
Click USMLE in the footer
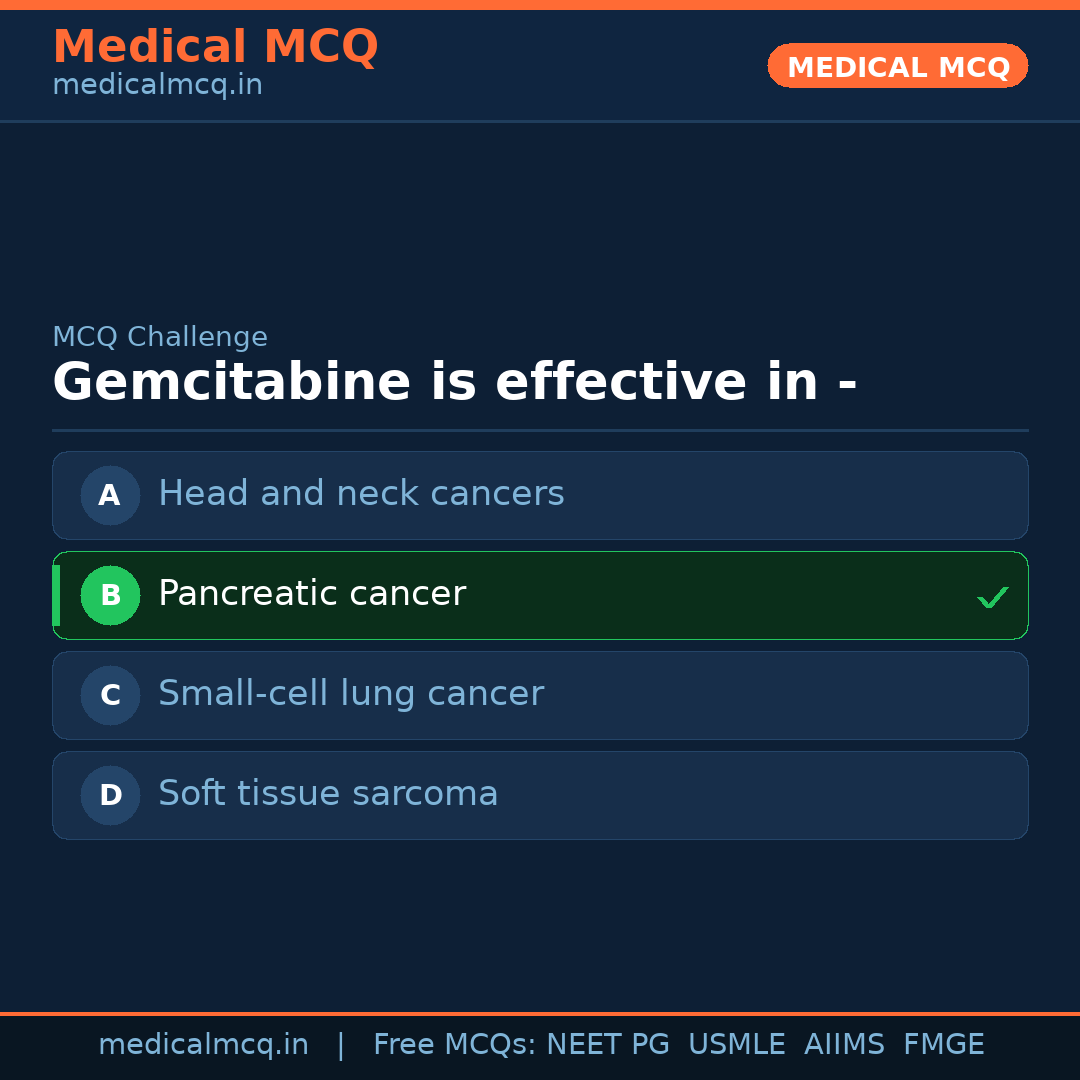pyautogui.click(x=736, y=1045)
